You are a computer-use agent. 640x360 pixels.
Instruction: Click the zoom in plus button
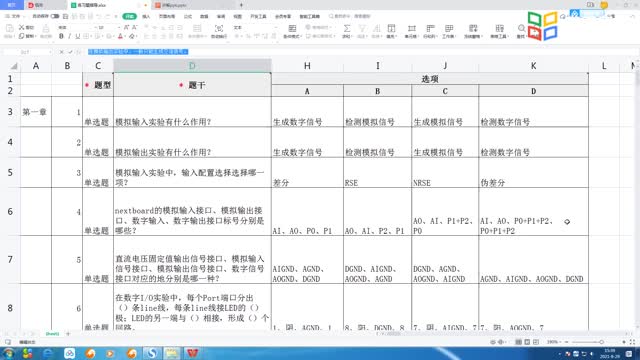[624, 342]
